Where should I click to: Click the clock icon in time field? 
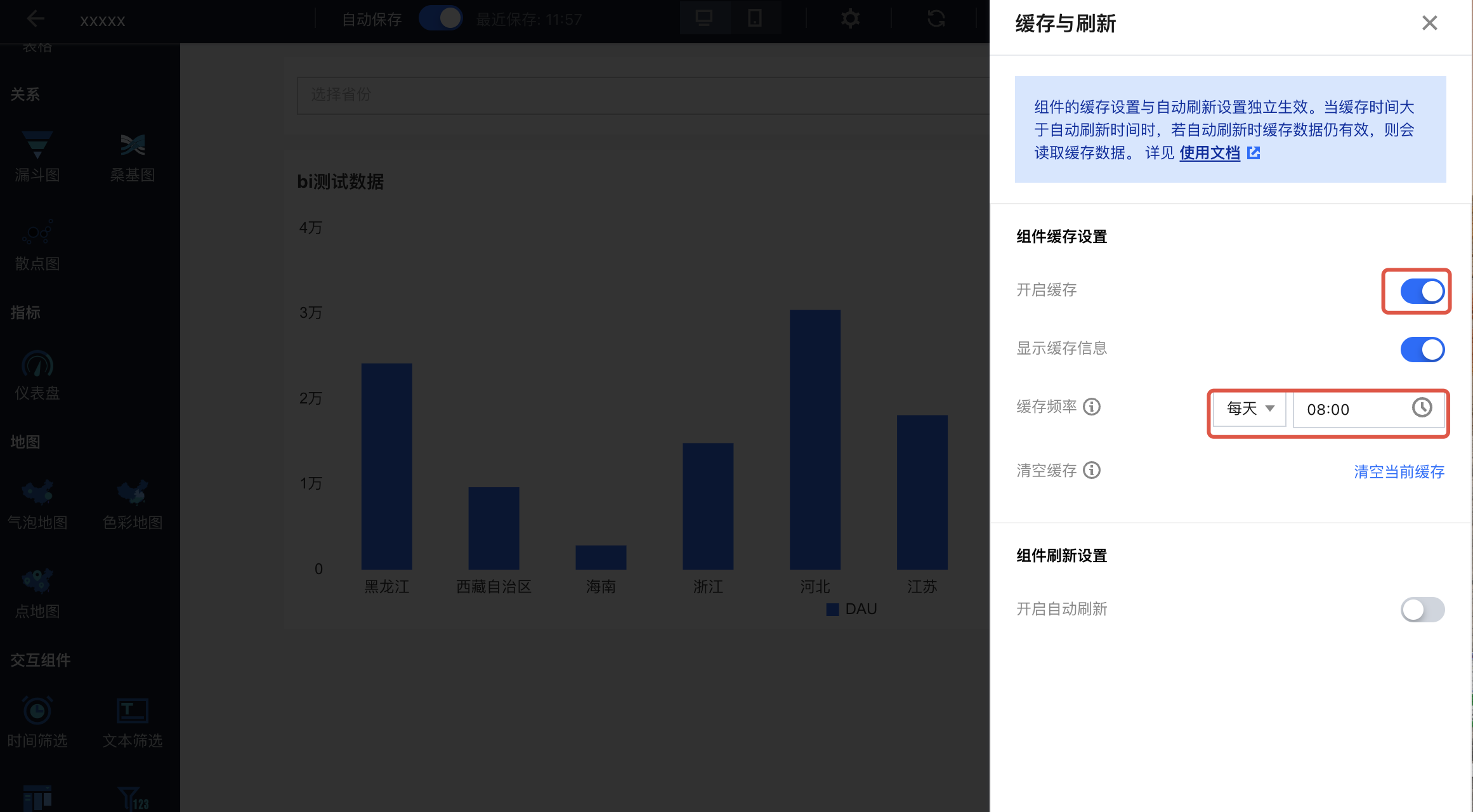[1422, 408]
